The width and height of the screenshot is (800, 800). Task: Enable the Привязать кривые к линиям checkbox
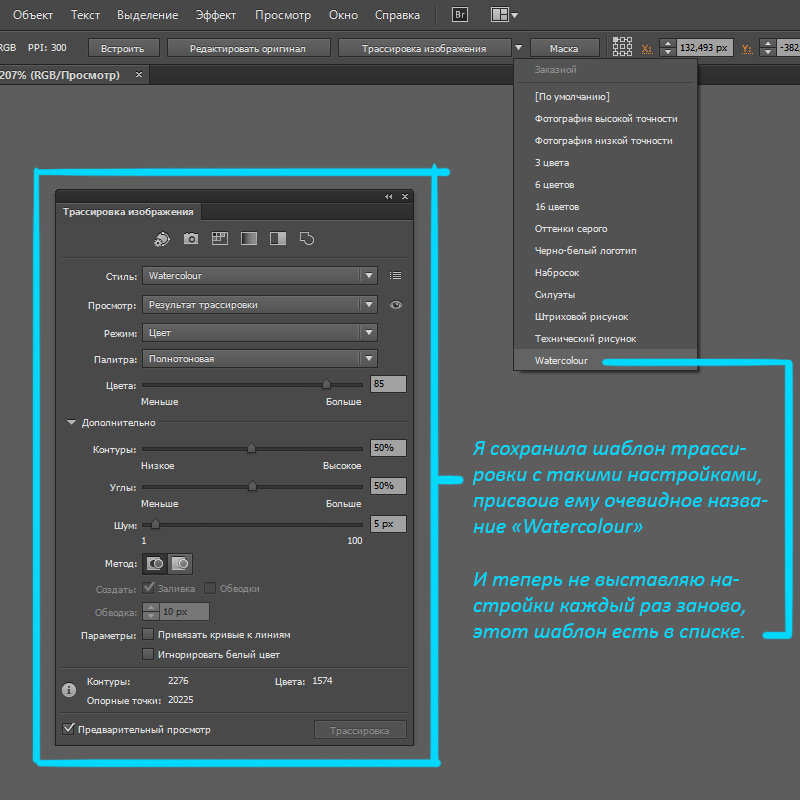pos(149,635)
